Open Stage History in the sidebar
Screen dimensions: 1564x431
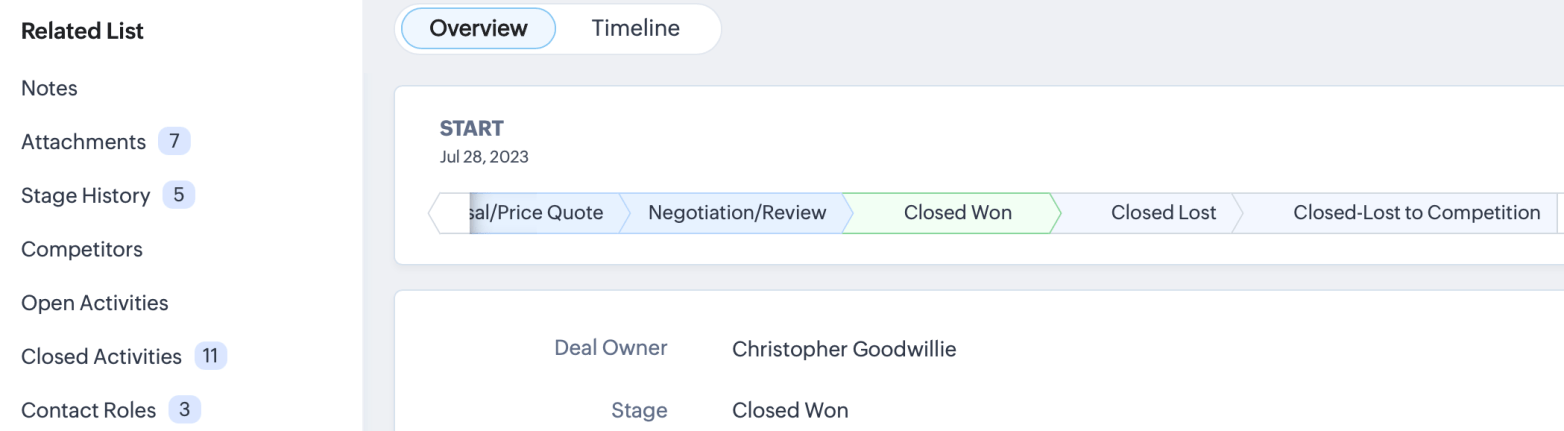pos(85,195)
